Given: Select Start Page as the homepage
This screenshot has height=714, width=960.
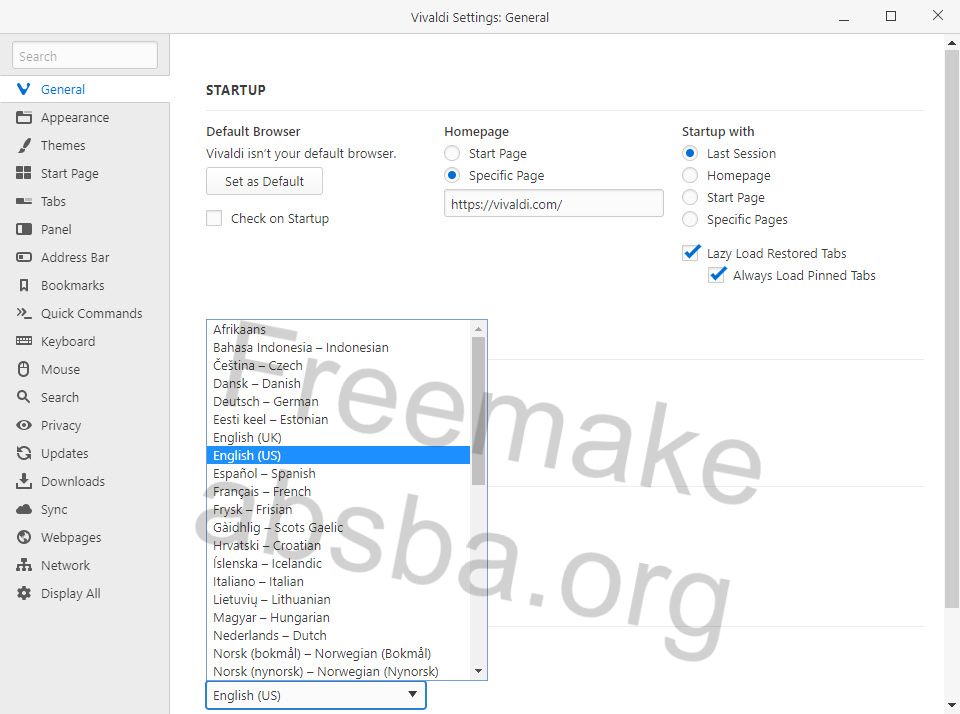Looking at the screenshot, I should [452, 153].
